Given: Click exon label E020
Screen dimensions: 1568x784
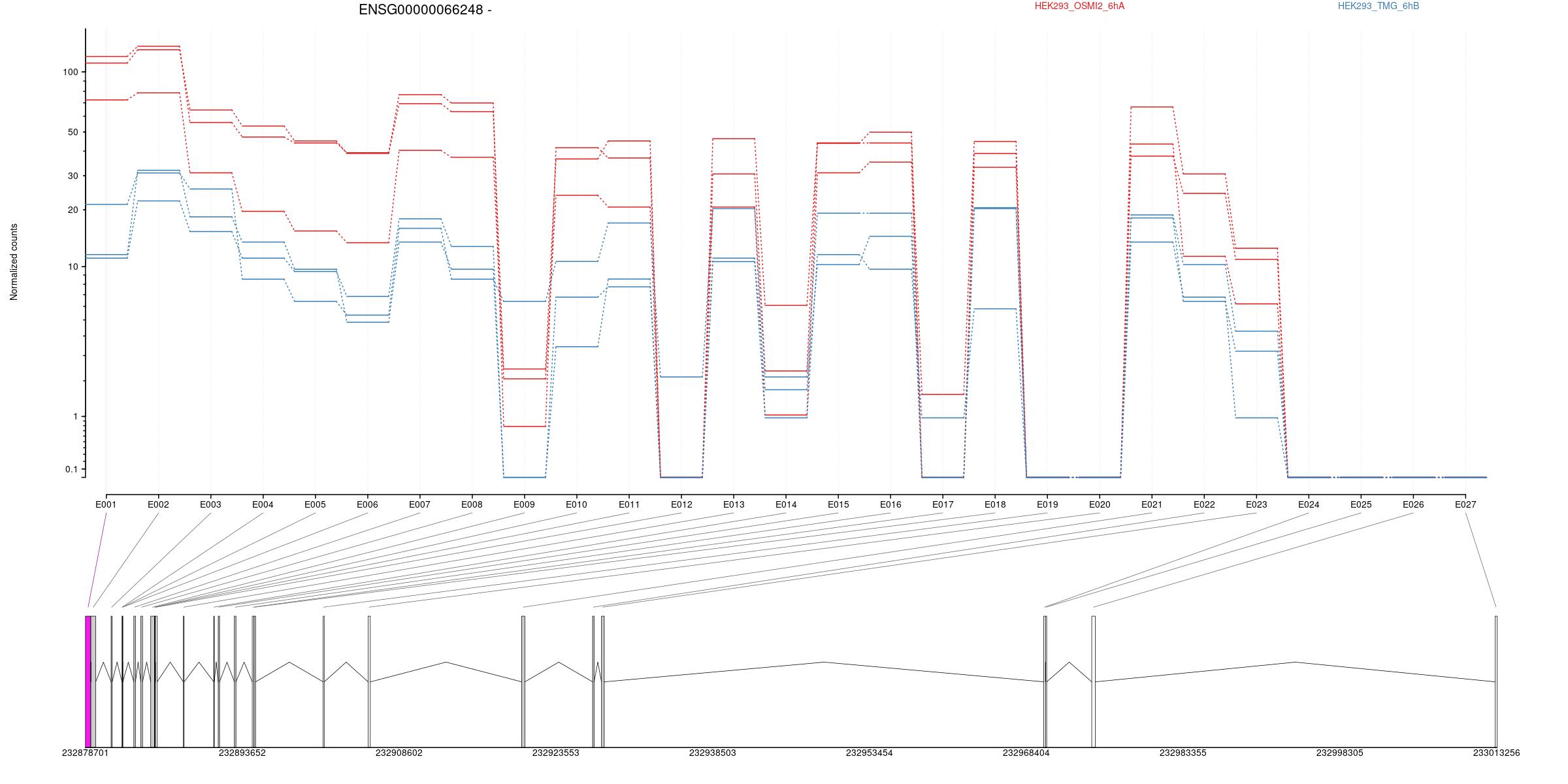Looking at the screenshot, I should pyautogui.click(x=1100, y=504).
